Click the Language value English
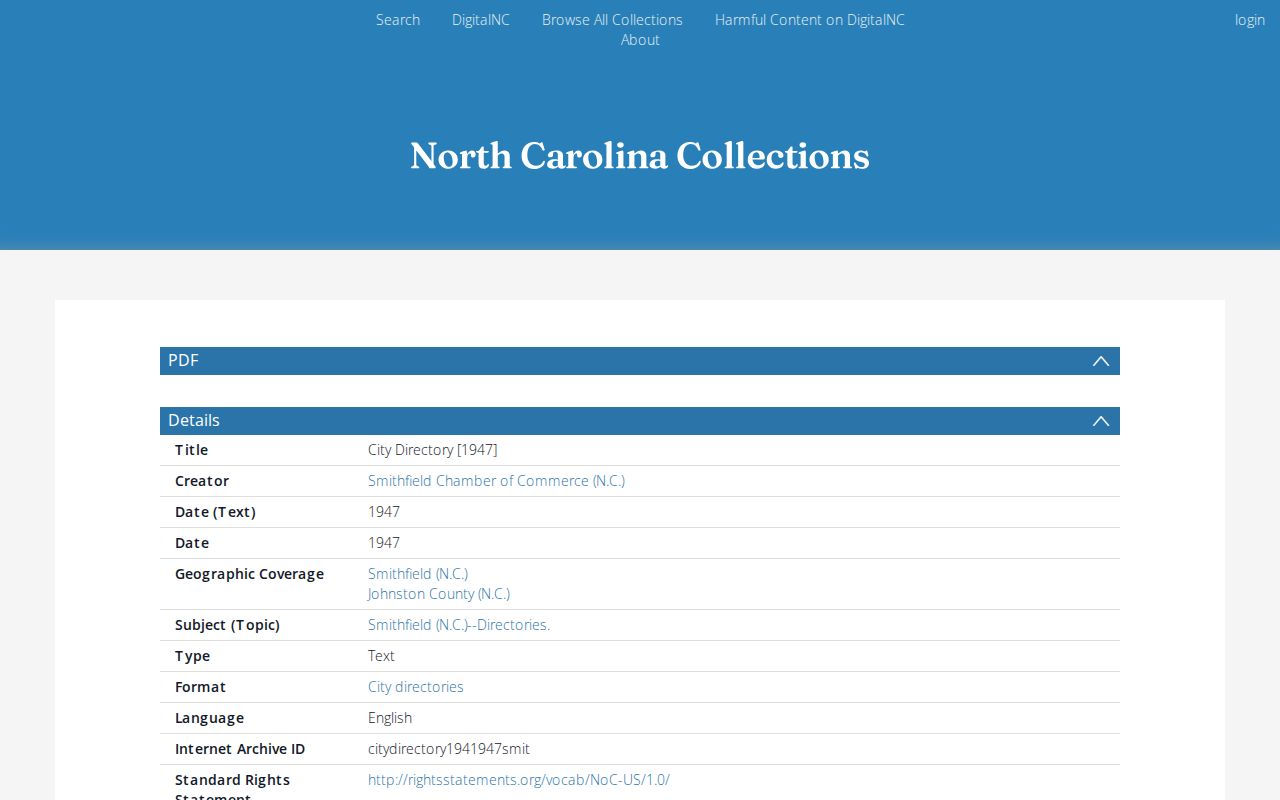 click(390, 718)
